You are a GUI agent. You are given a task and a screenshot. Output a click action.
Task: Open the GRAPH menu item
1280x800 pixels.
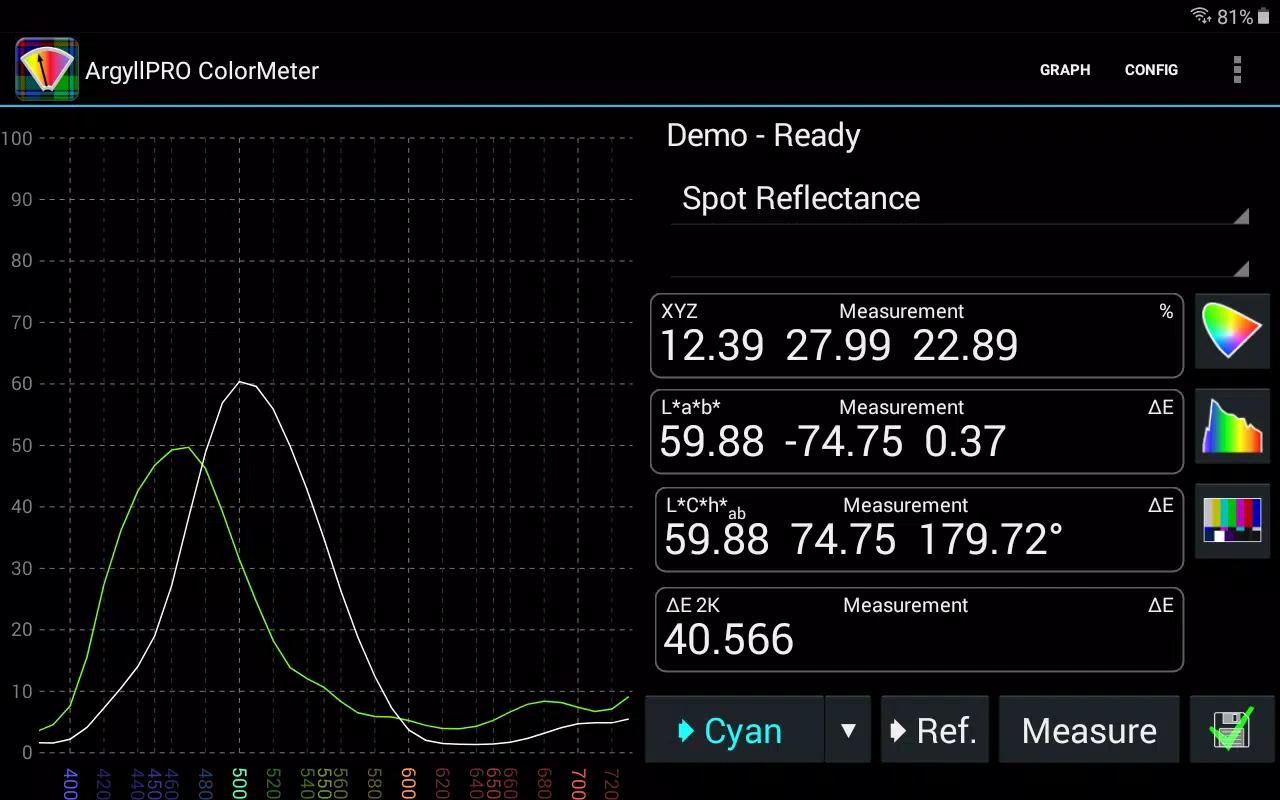pos(1065,70)
